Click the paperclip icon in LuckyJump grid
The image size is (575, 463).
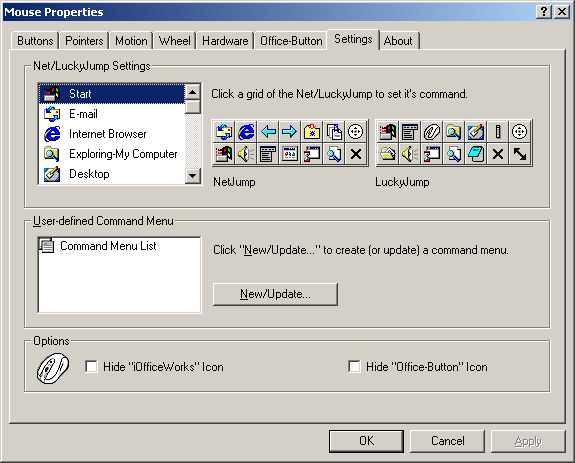coord(432,132)
